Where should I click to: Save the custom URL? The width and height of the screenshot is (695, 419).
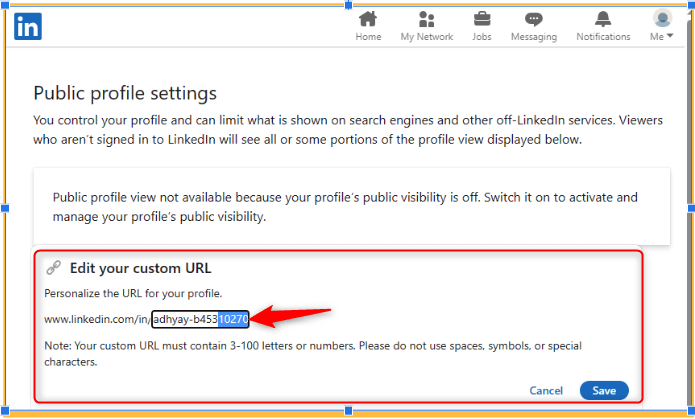tap(604, 390)
